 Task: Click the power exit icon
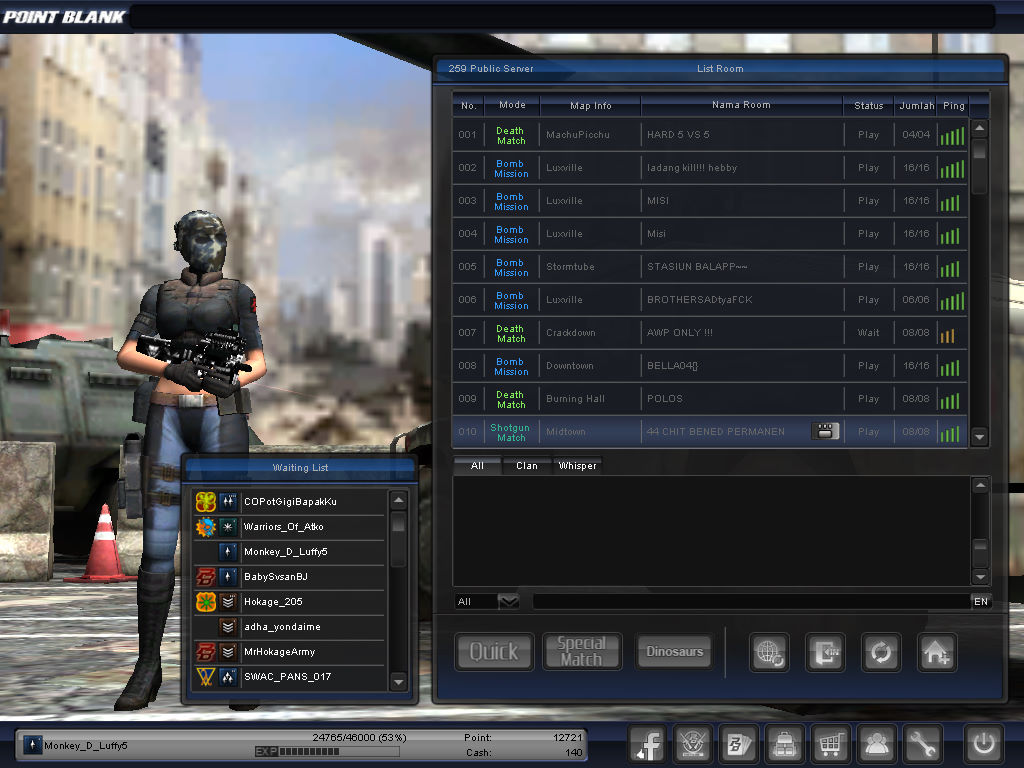coord(984,743)
